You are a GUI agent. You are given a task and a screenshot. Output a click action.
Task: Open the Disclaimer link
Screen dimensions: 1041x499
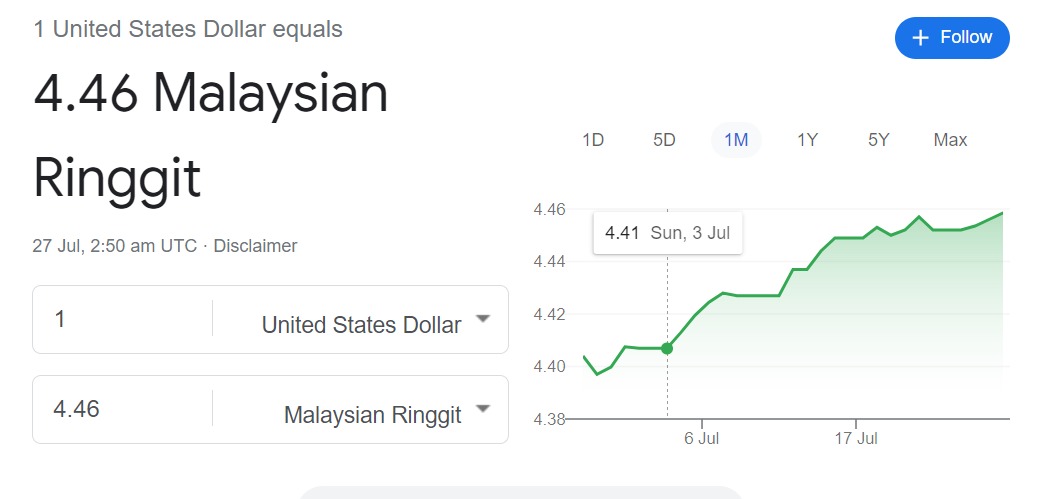(255, 246)
